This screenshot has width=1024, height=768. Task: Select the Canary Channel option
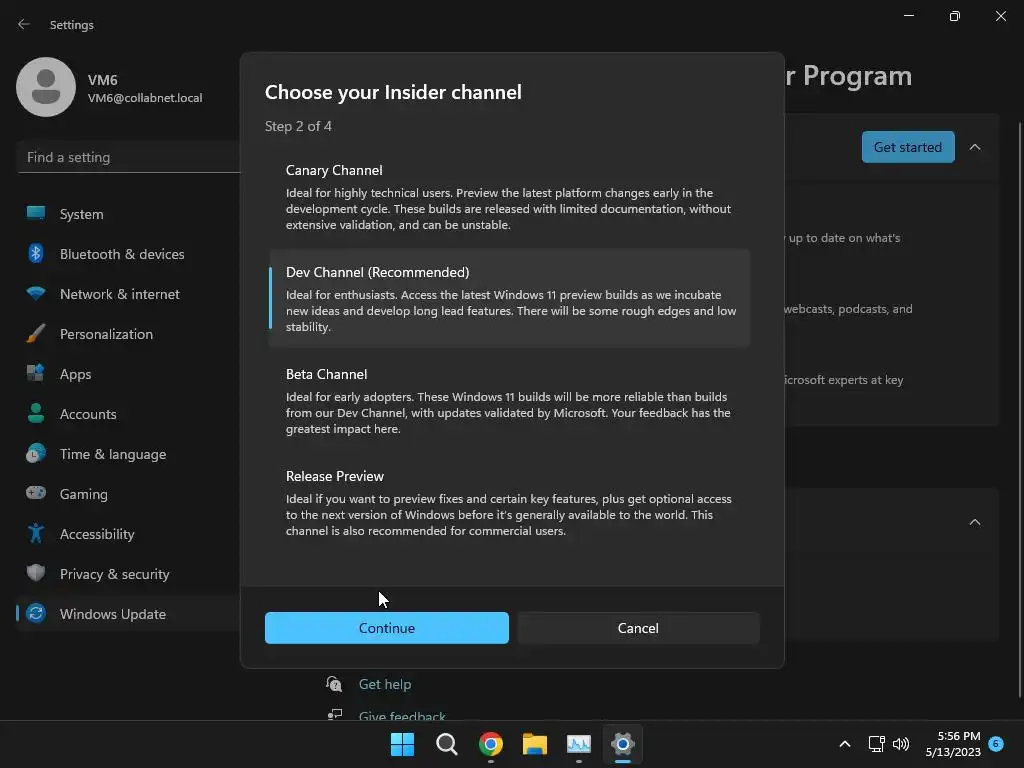tap(509, 197)
